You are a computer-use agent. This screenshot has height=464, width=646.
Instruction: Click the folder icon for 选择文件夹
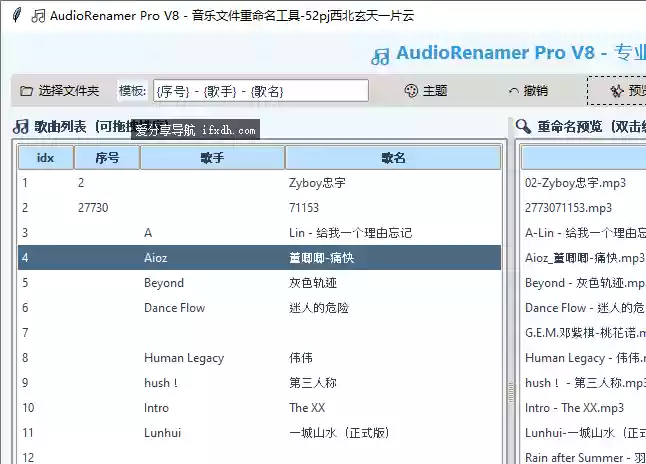[x=26, y=91]
